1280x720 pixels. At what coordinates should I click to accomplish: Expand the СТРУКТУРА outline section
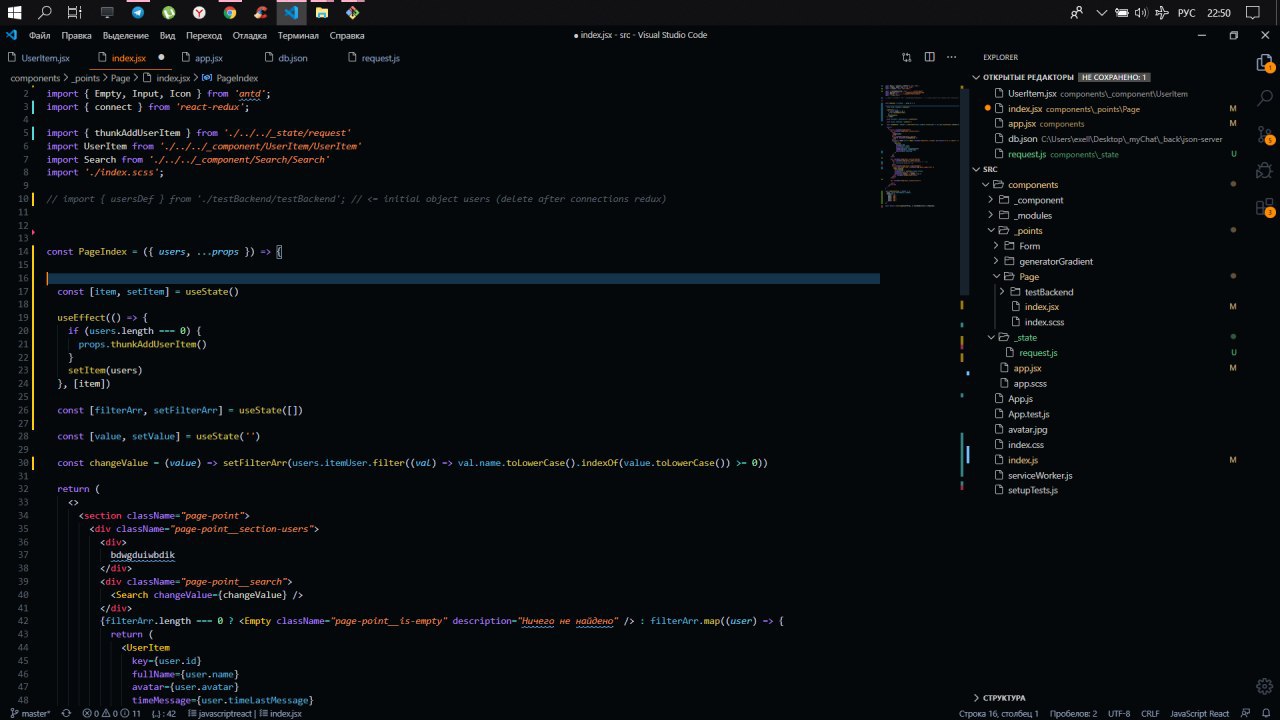pyautogui.click(x=1004, y=698)
